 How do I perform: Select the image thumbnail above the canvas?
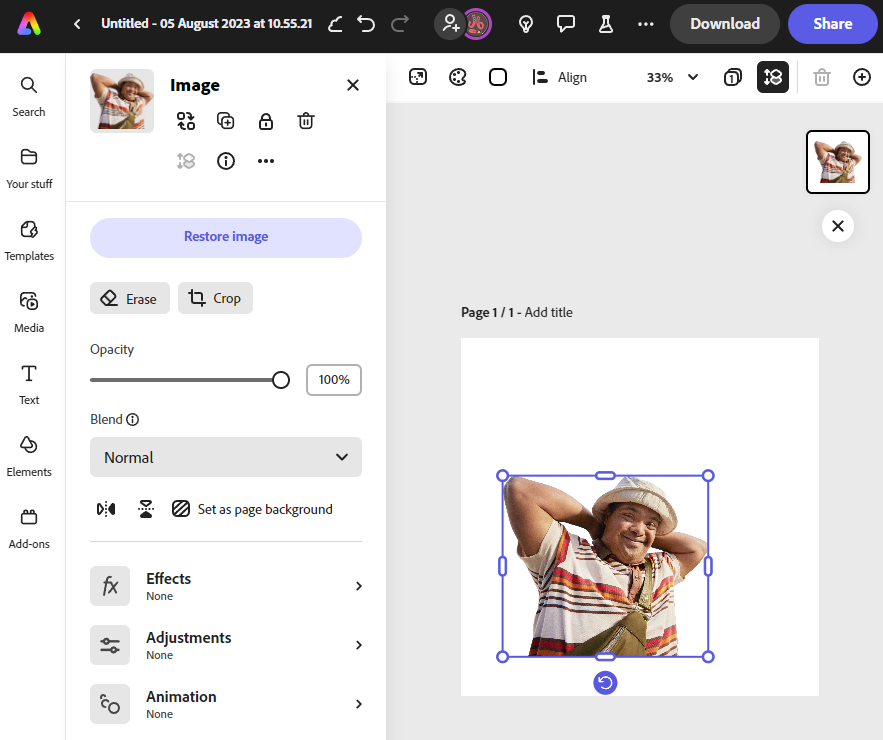(x=837, y=161)
